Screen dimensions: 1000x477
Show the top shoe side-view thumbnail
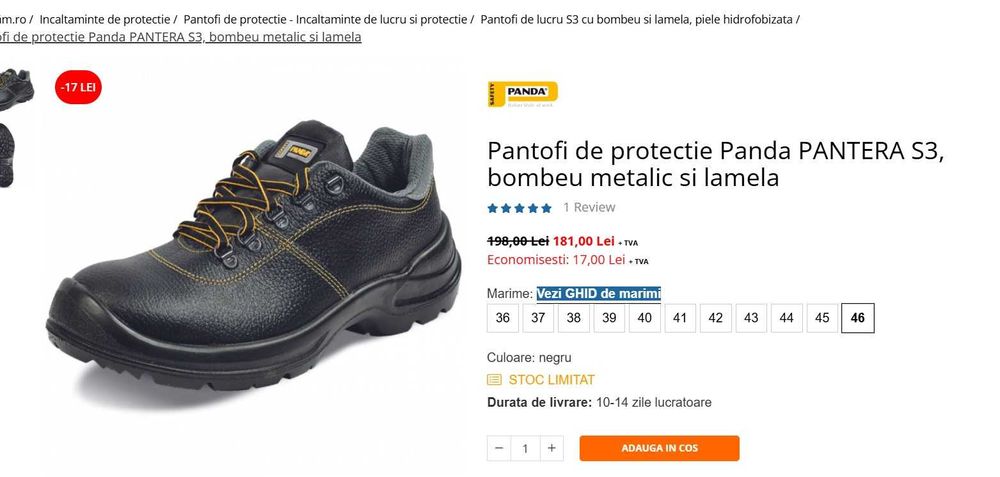pyautogui.click(x=16, y=88)
